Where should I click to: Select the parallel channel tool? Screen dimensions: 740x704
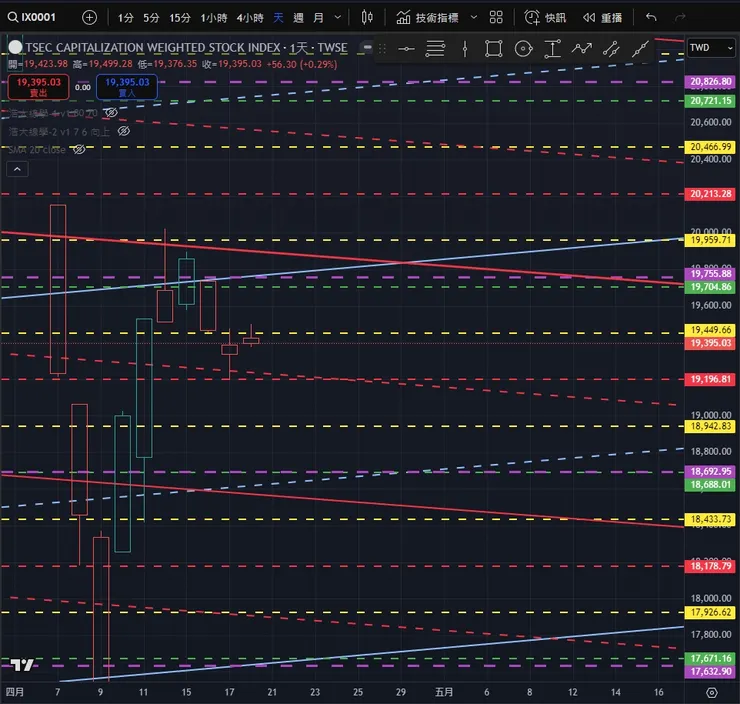point(611,49)
